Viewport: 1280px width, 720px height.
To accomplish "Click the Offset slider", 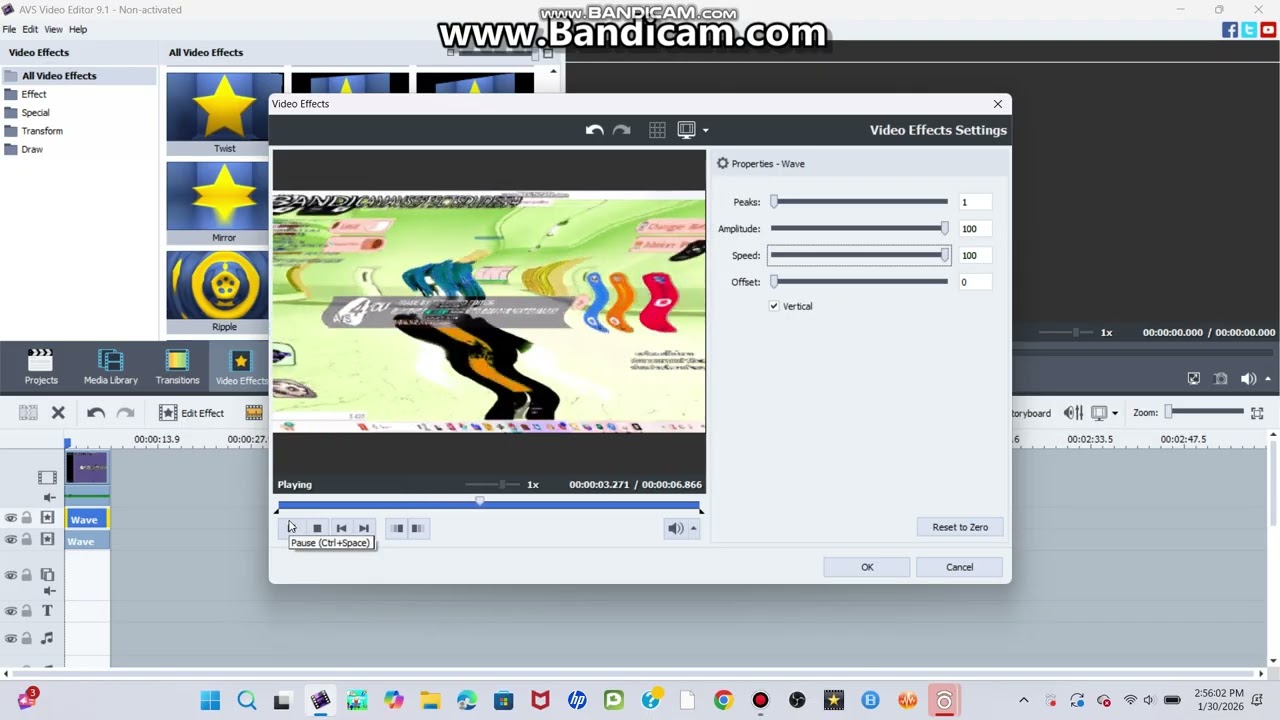I will [x=859, y=282].
